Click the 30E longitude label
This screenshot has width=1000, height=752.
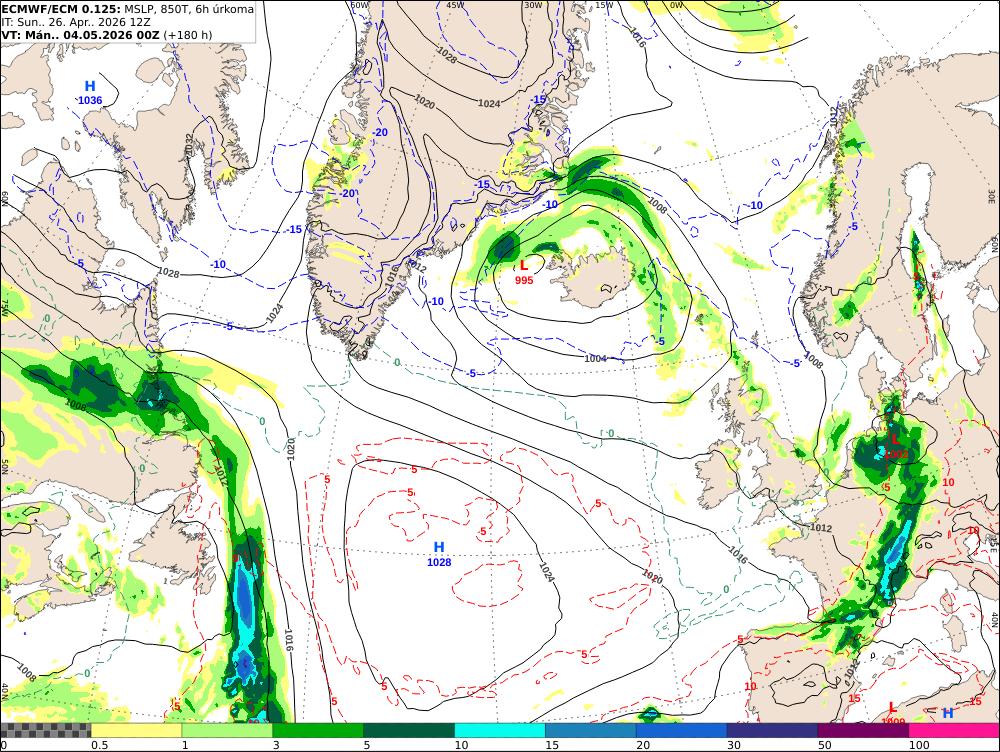click(x=991, y=195)
